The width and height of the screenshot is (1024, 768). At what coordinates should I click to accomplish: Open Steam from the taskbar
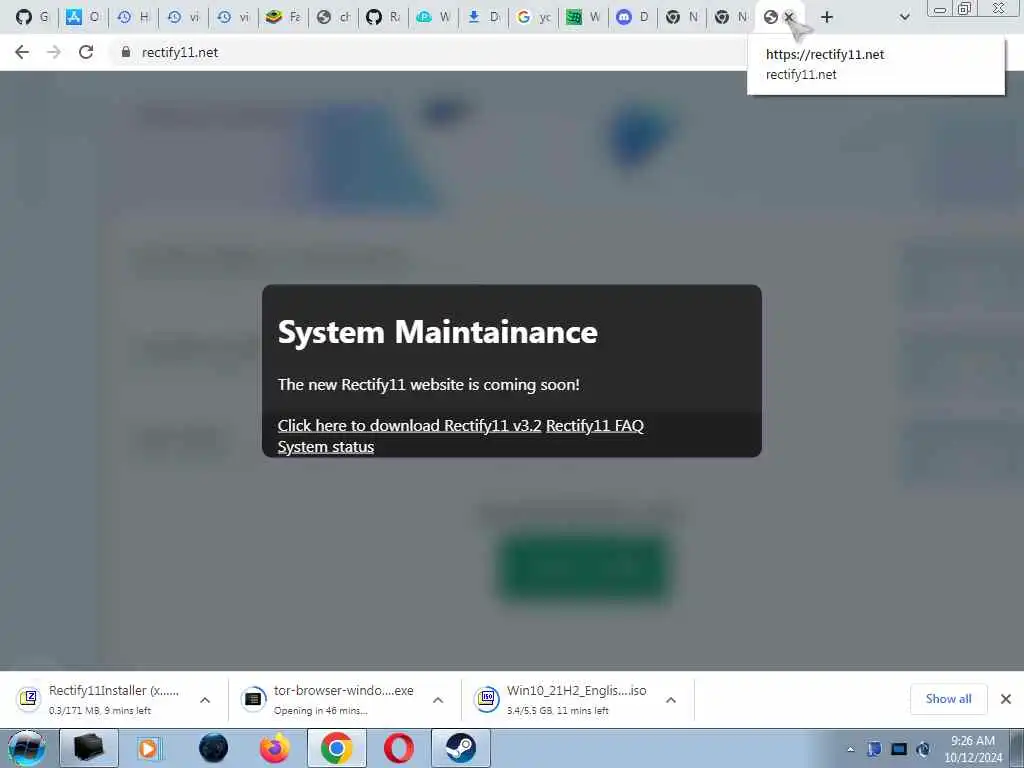point(460,748)
